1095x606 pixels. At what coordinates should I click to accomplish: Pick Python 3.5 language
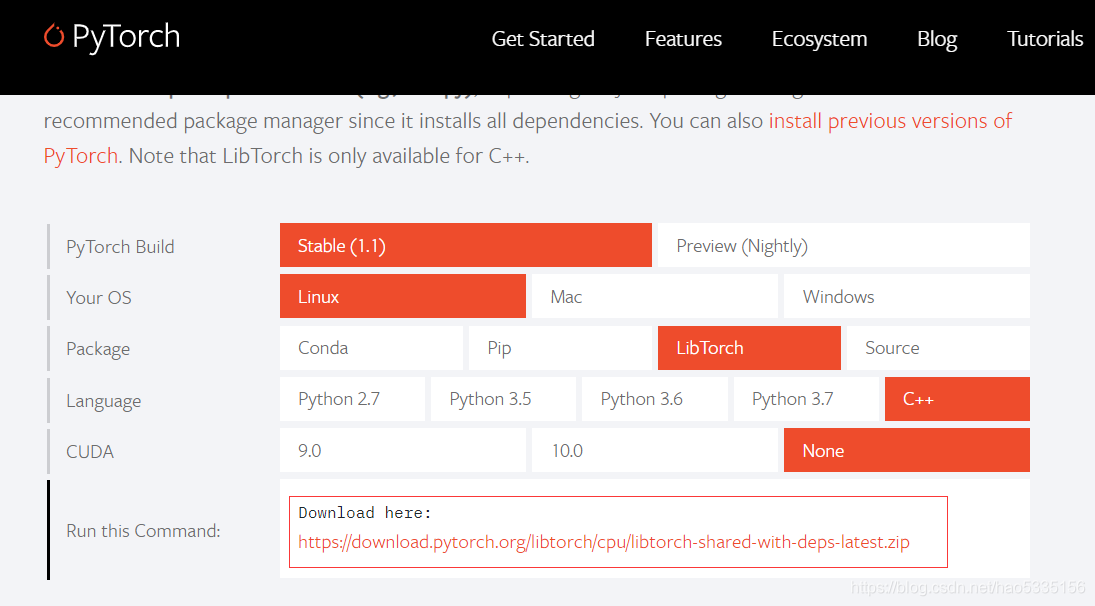point(504,399)
